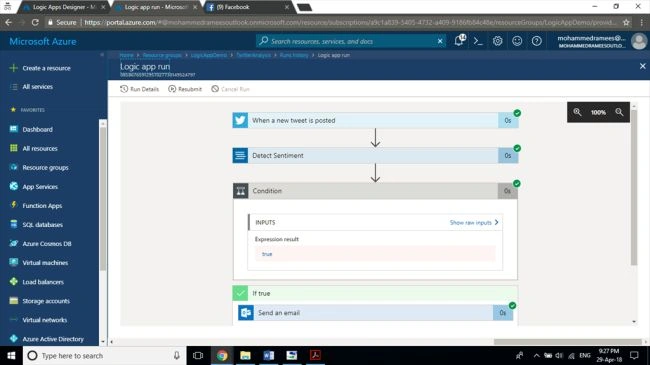Open portal settings gear
The image size is (650, 365).
497,41
